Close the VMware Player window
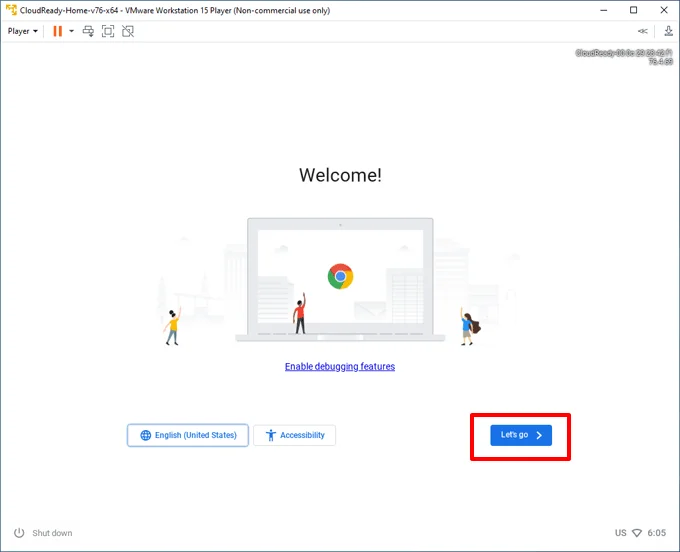This screenshot has width=680, height=552. pyautogui.click(x=664, y=10)
